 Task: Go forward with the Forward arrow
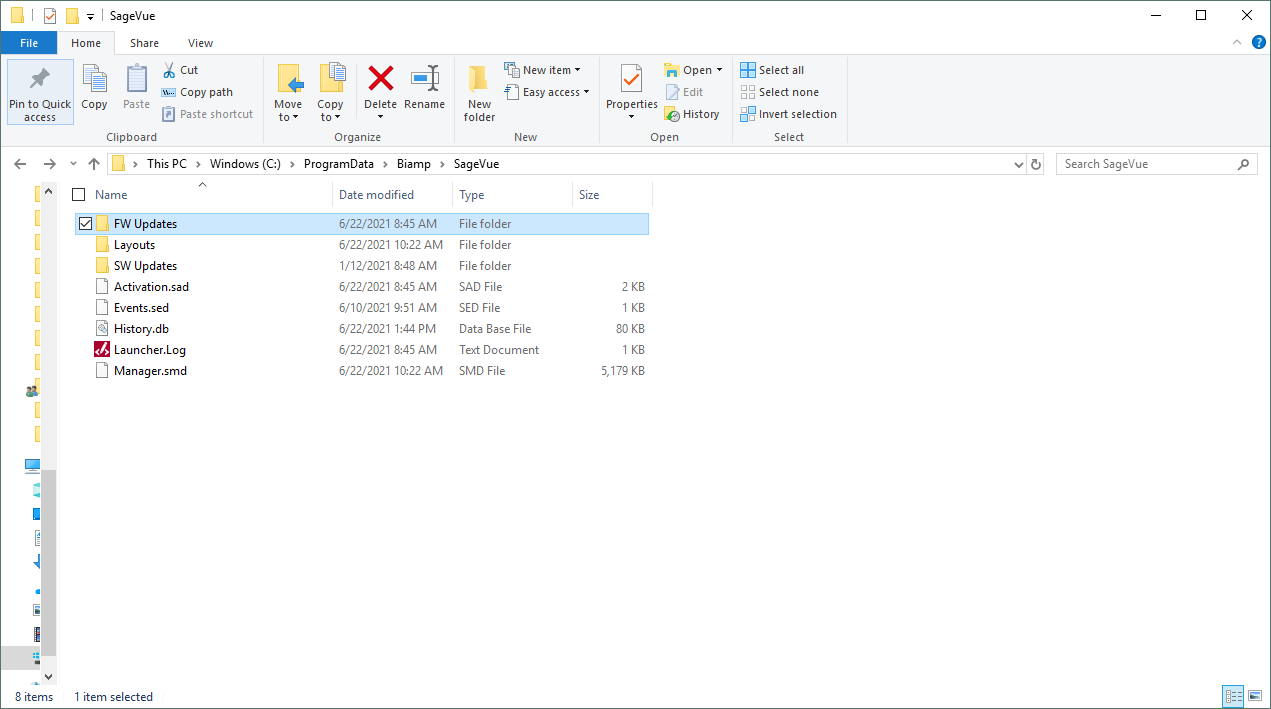coord(49,164)
